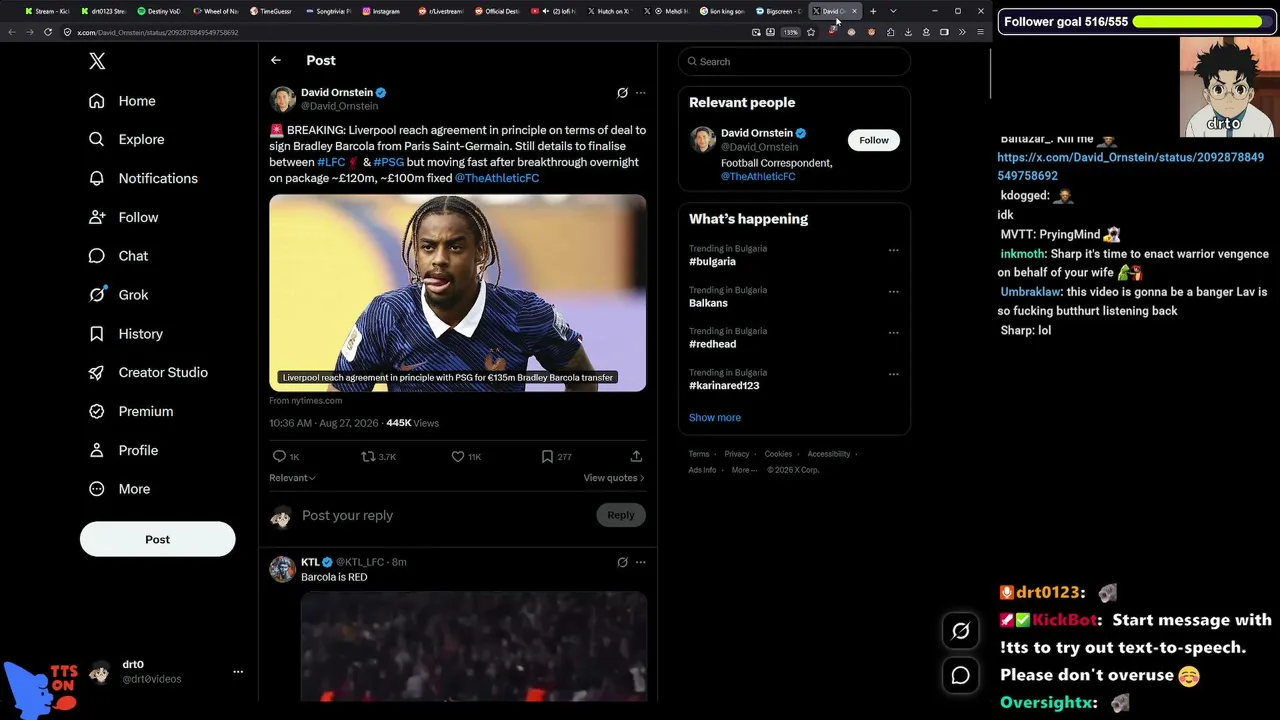Share the Ornstein post
The height and width of the screenshot is (720, 1280).
pos(636,456)
